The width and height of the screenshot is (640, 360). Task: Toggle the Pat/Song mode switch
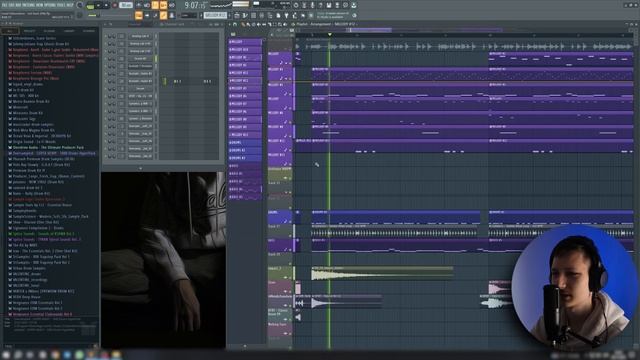click(91, 6)
